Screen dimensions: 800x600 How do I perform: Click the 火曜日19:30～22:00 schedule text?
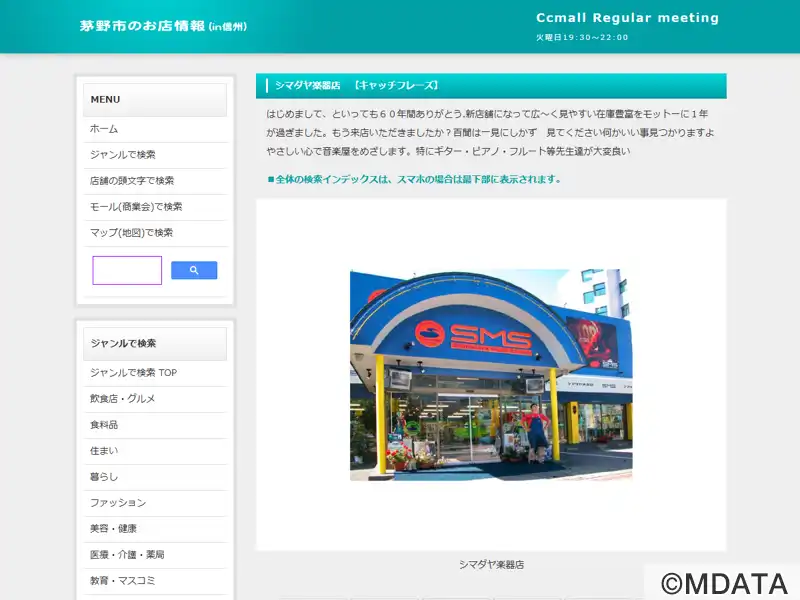coord(582,37)
